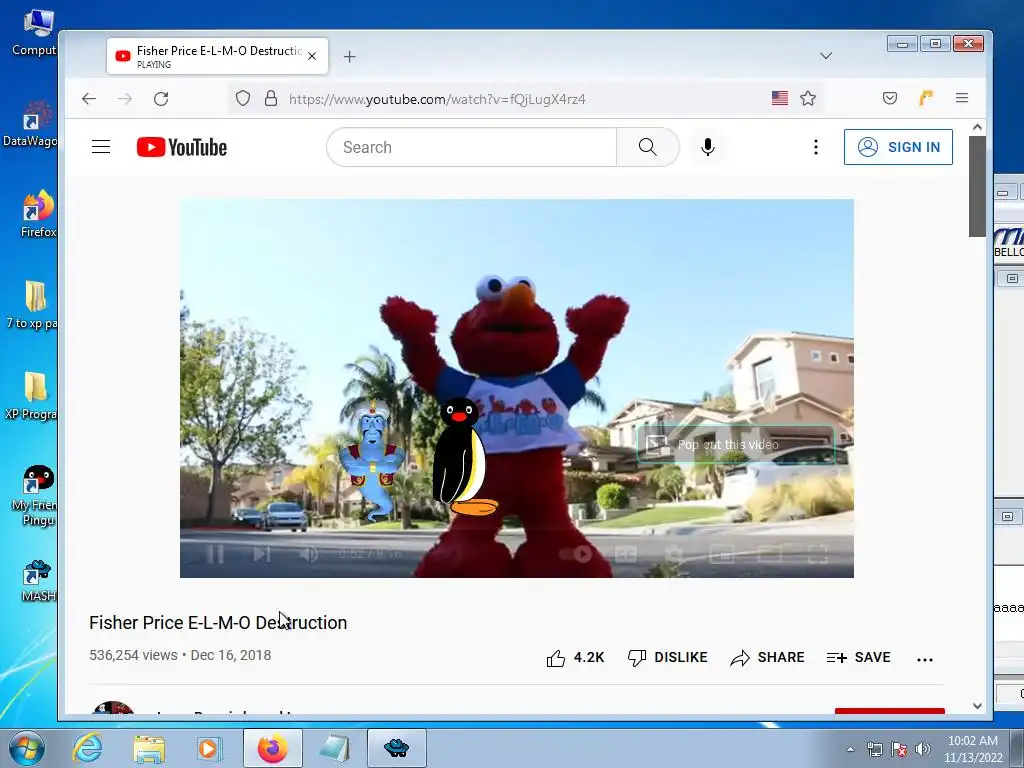Open the Windows Start menu

coord(26,748)
